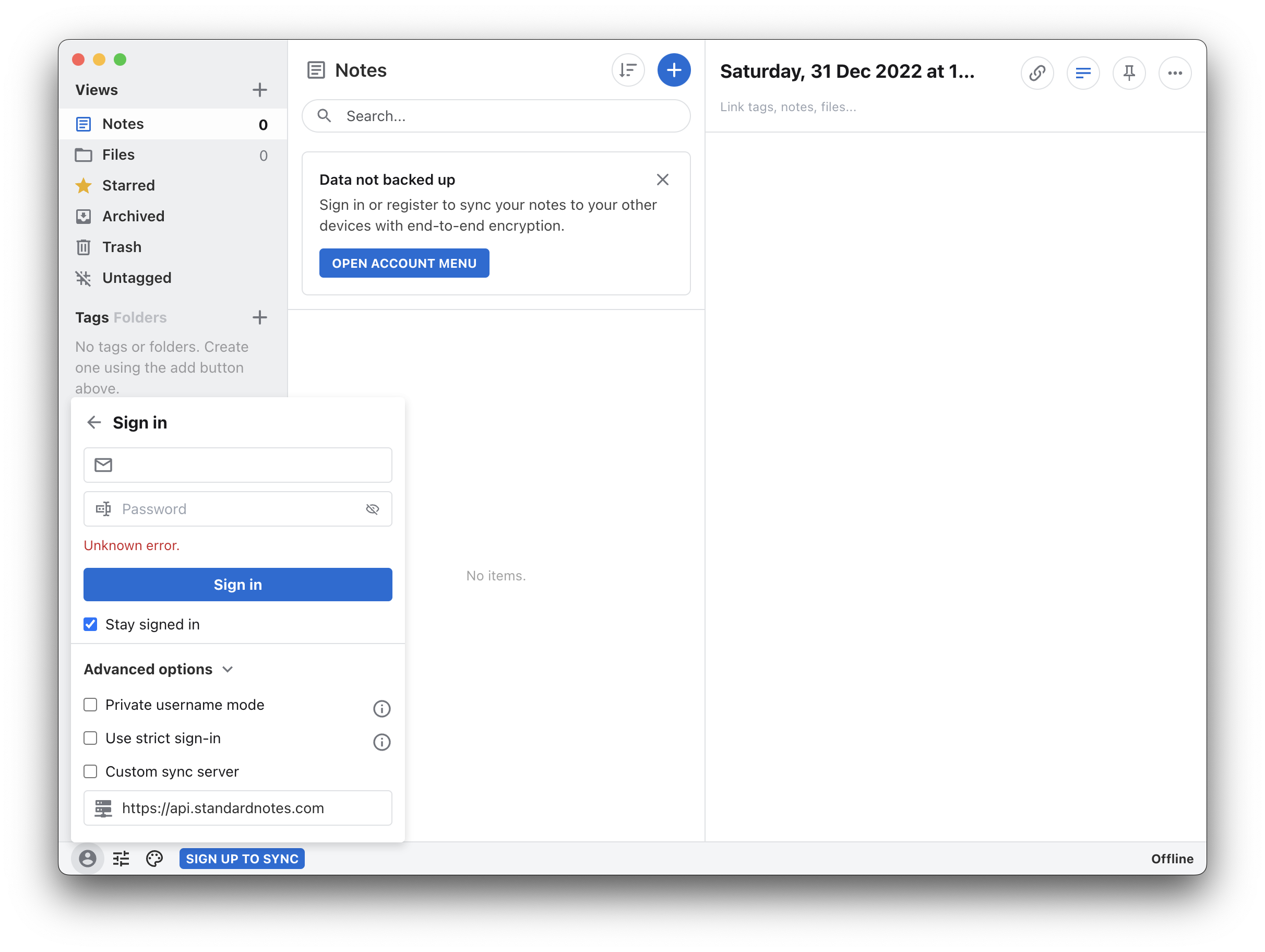
Task: Click the link tags chain icon
Action: click(1037, 73)
